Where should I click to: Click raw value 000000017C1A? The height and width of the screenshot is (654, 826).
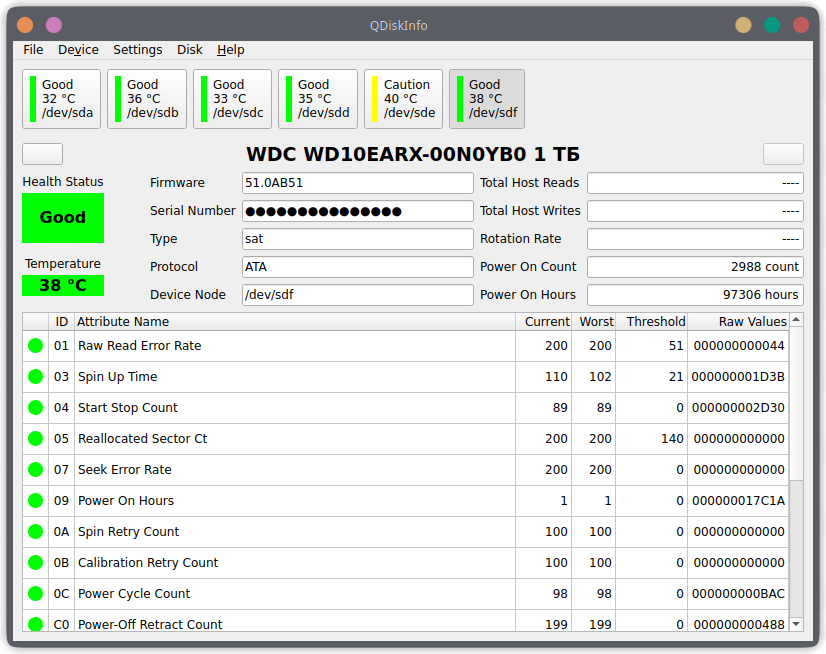tap(738, 501)
